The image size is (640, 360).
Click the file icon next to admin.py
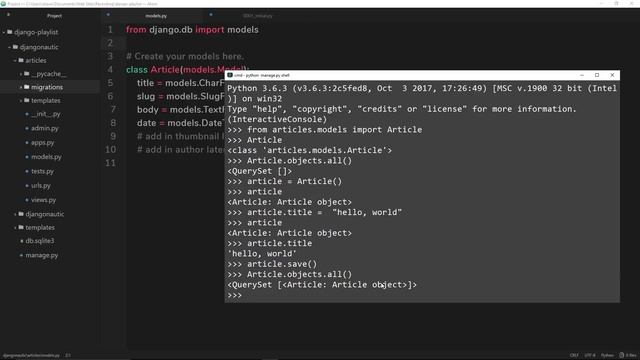[27, 128]
